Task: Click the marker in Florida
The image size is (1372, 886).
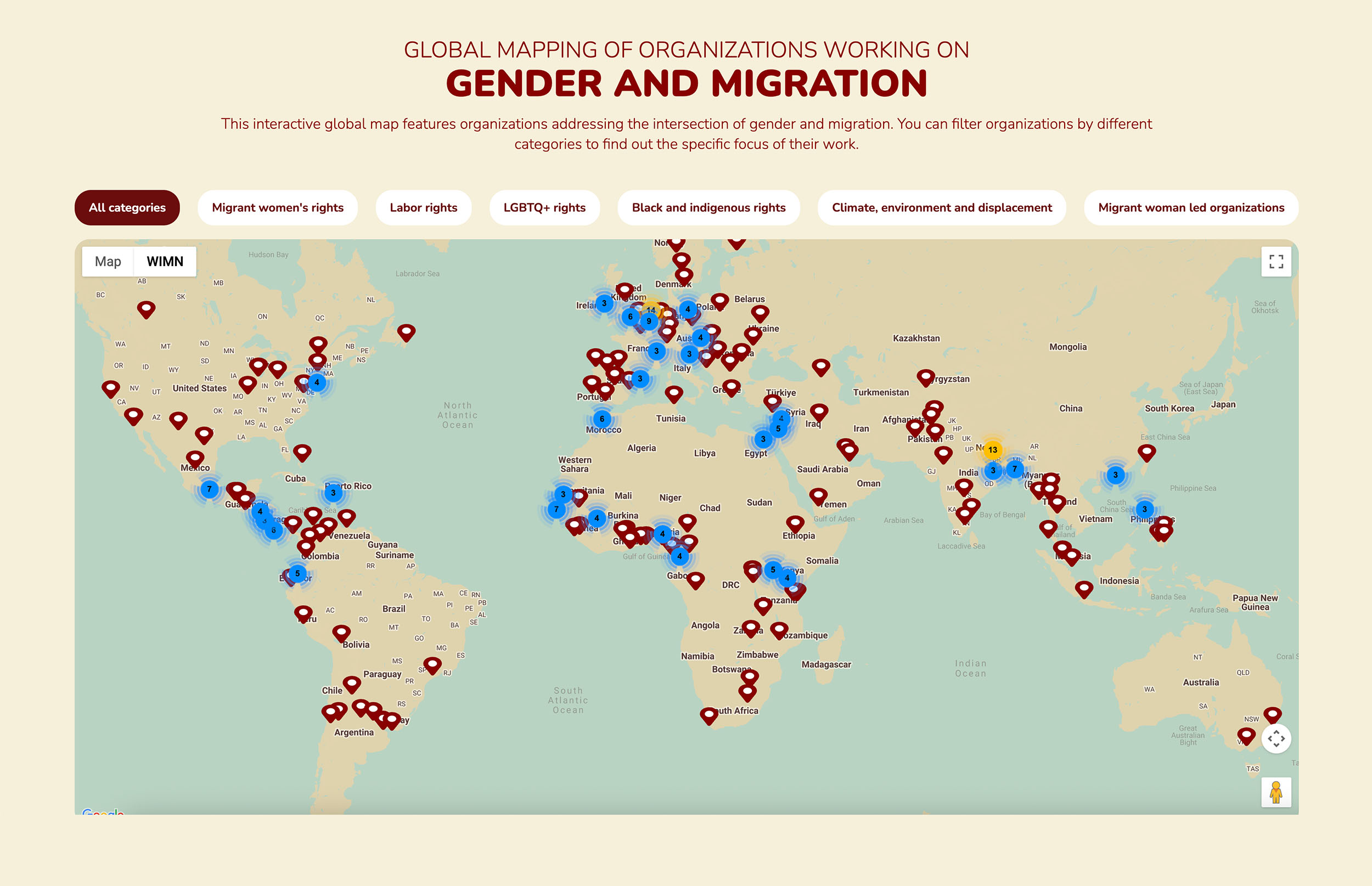Action: (x=302, y=453)
